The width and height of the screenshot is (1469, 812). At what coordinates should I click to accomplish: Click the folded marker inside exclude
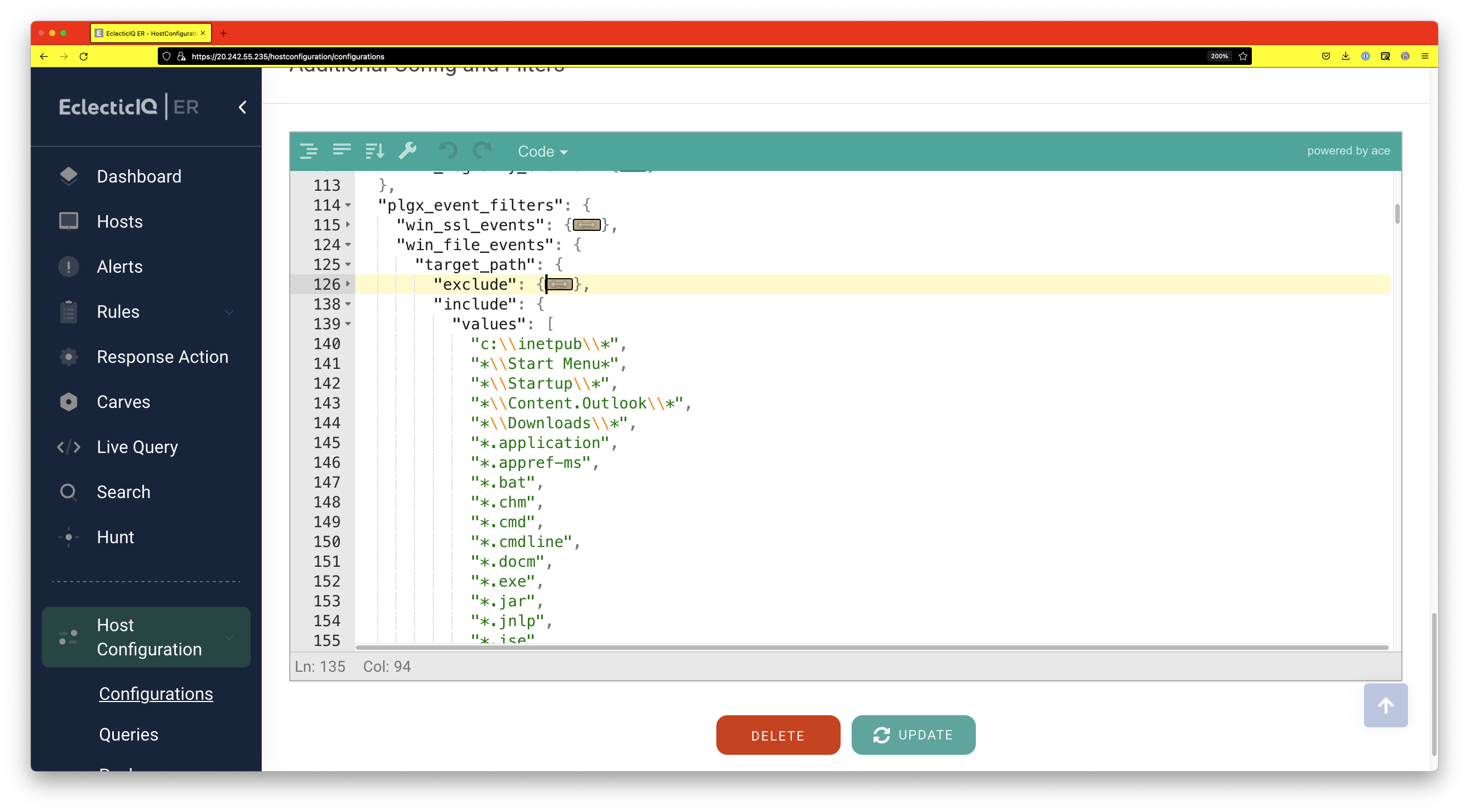[560, 285]
